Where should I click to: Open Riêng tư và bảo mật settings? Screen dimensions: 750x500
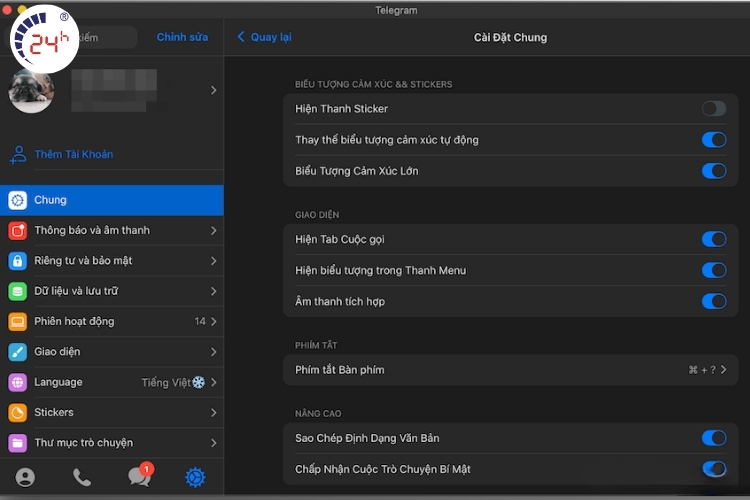112,261
